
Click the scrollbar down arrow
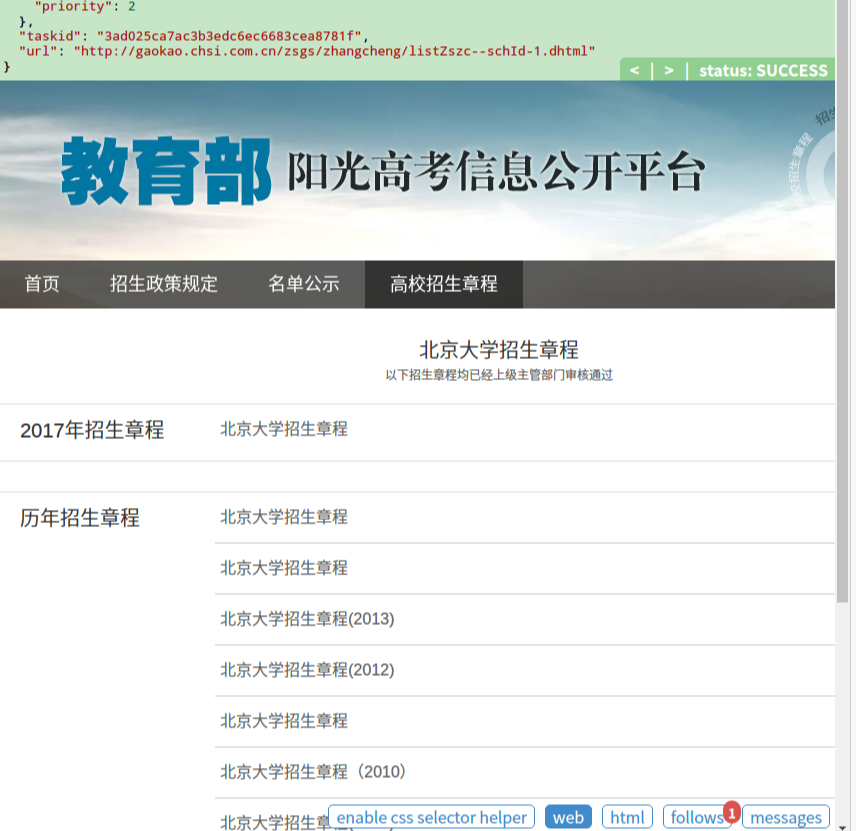(x=842, y=827)
